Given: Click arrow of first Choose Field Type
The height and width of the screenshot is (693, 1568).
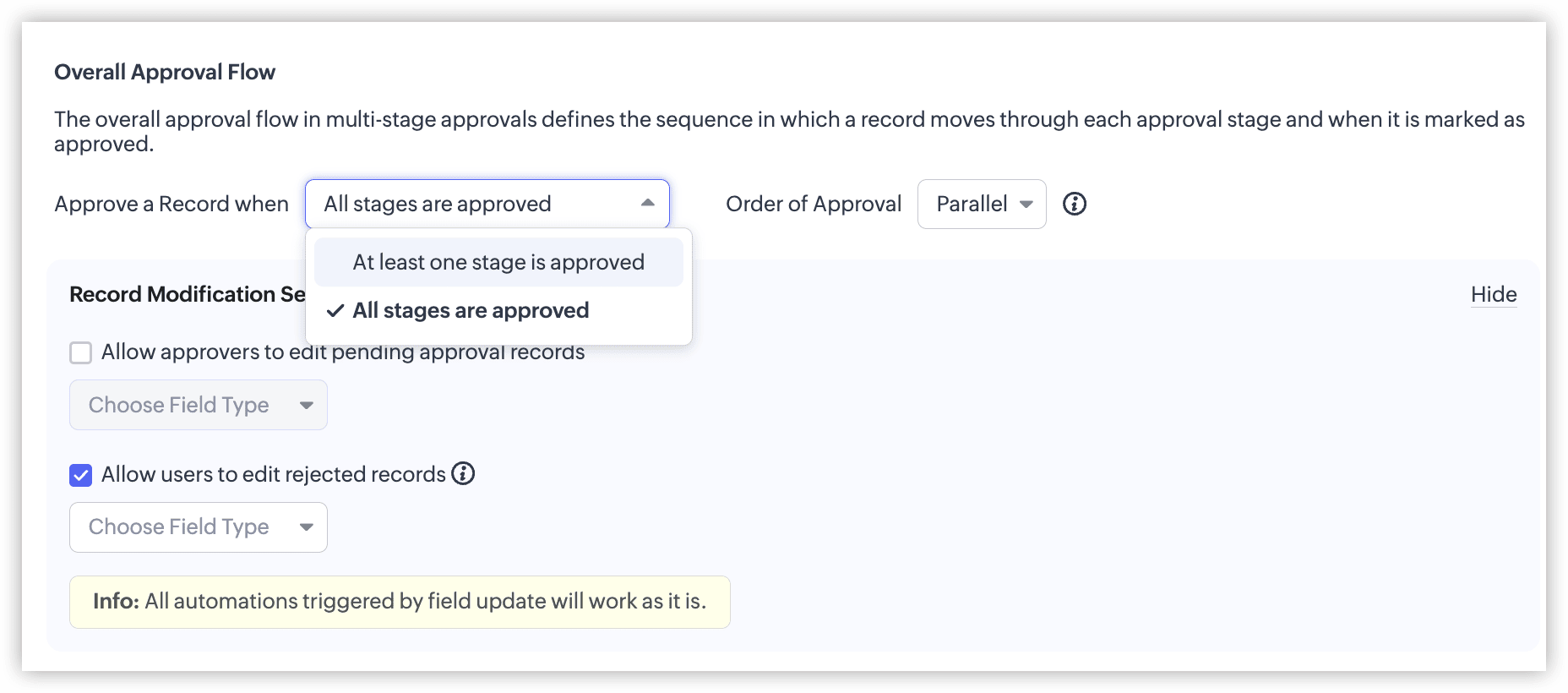Looking at the screenshot, I should pyautogui.click(x=307, y=405).
